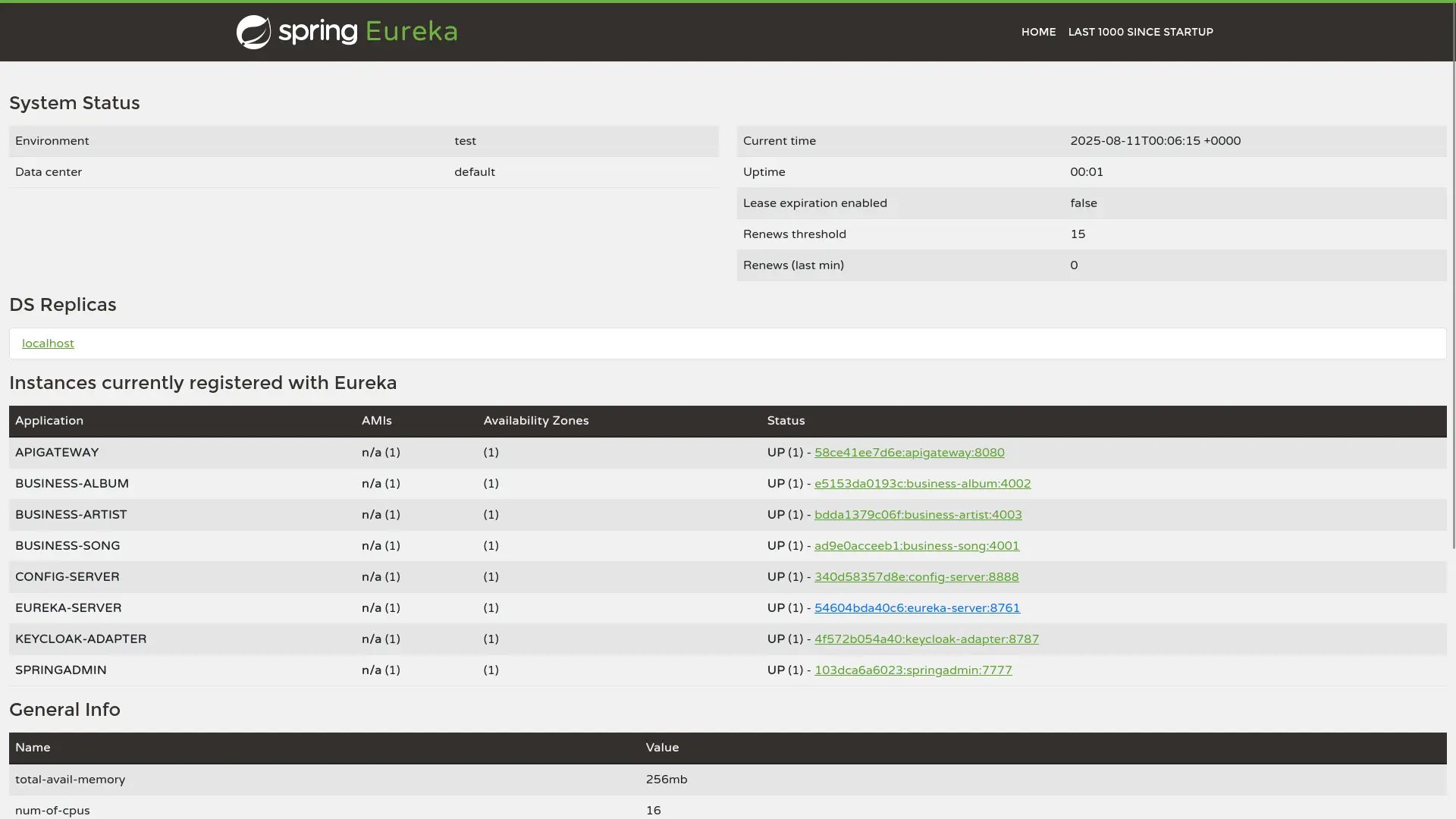Viewport: 1456px width, 819px height.
Task: Click the Current time label
Action: pyautogui.click(x=780, y=141)
